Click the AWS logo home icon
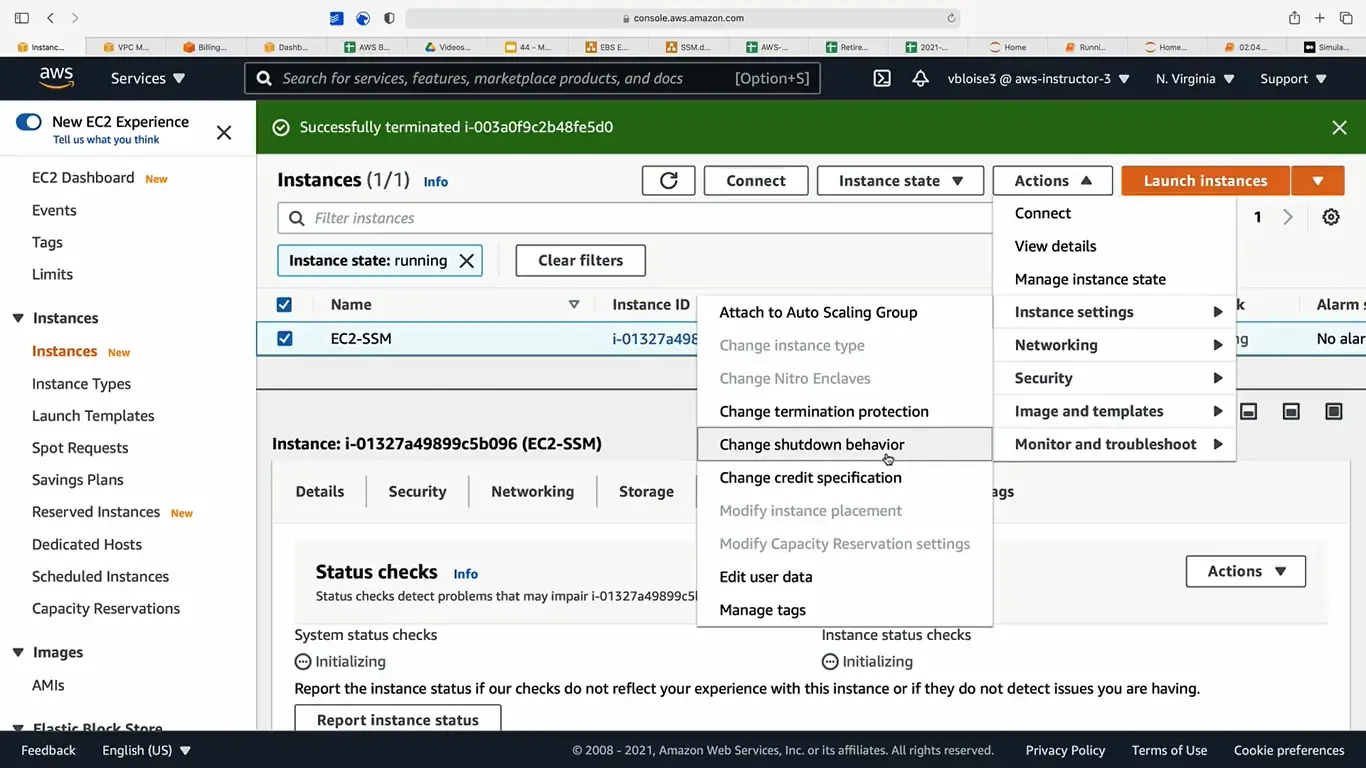Viewport: 1366px width, 768px height. [x=57, y=78]
